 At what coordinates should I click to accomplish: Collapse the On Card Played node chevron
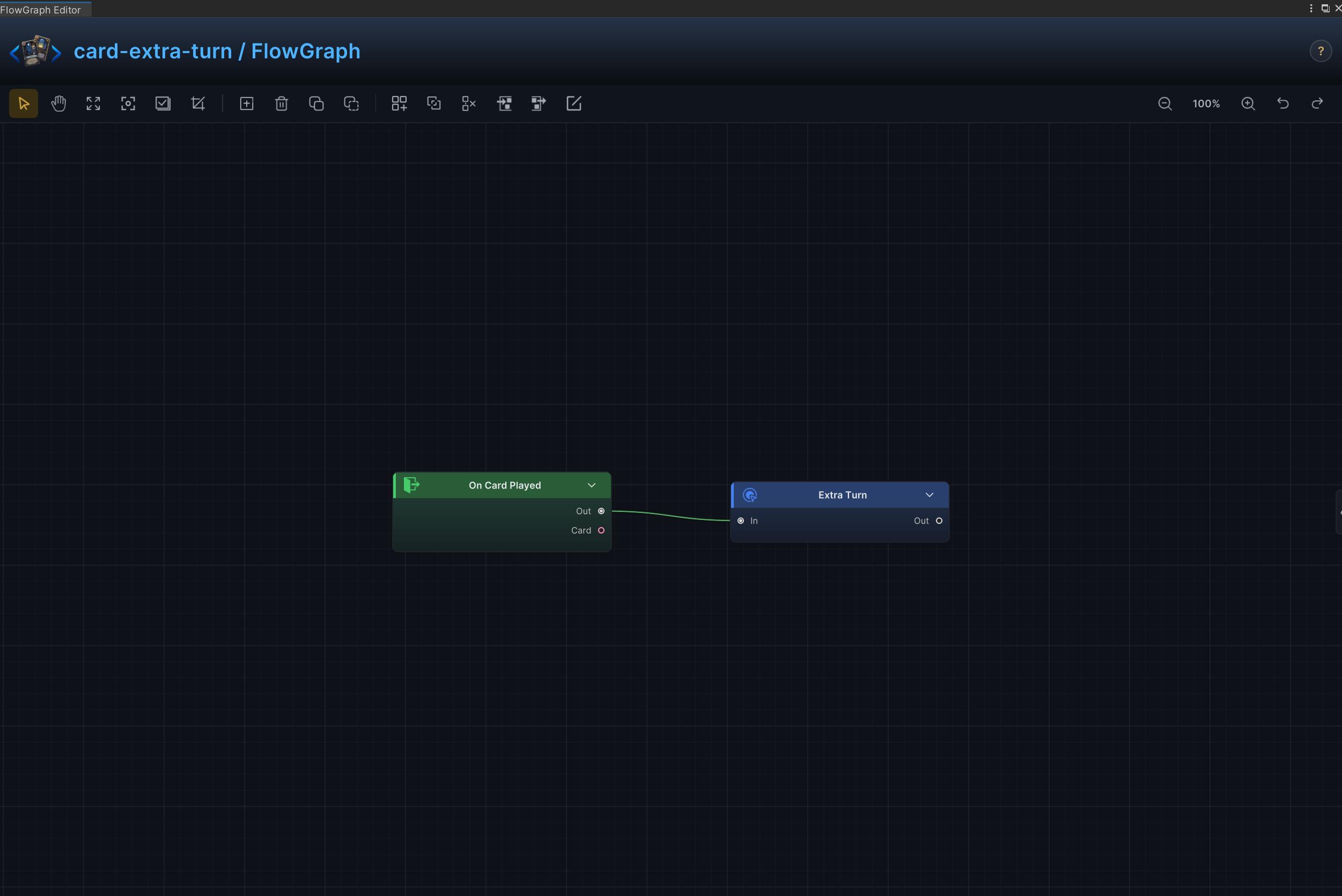592,485
